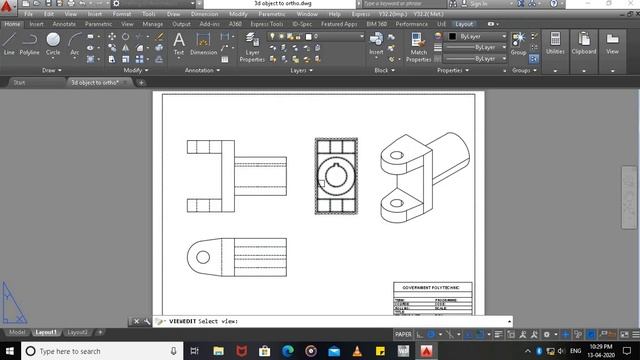The width and height of the screenshot is (640, 360).
Task: Toggle the highlighted group selection button
Action: click(534, 59)
